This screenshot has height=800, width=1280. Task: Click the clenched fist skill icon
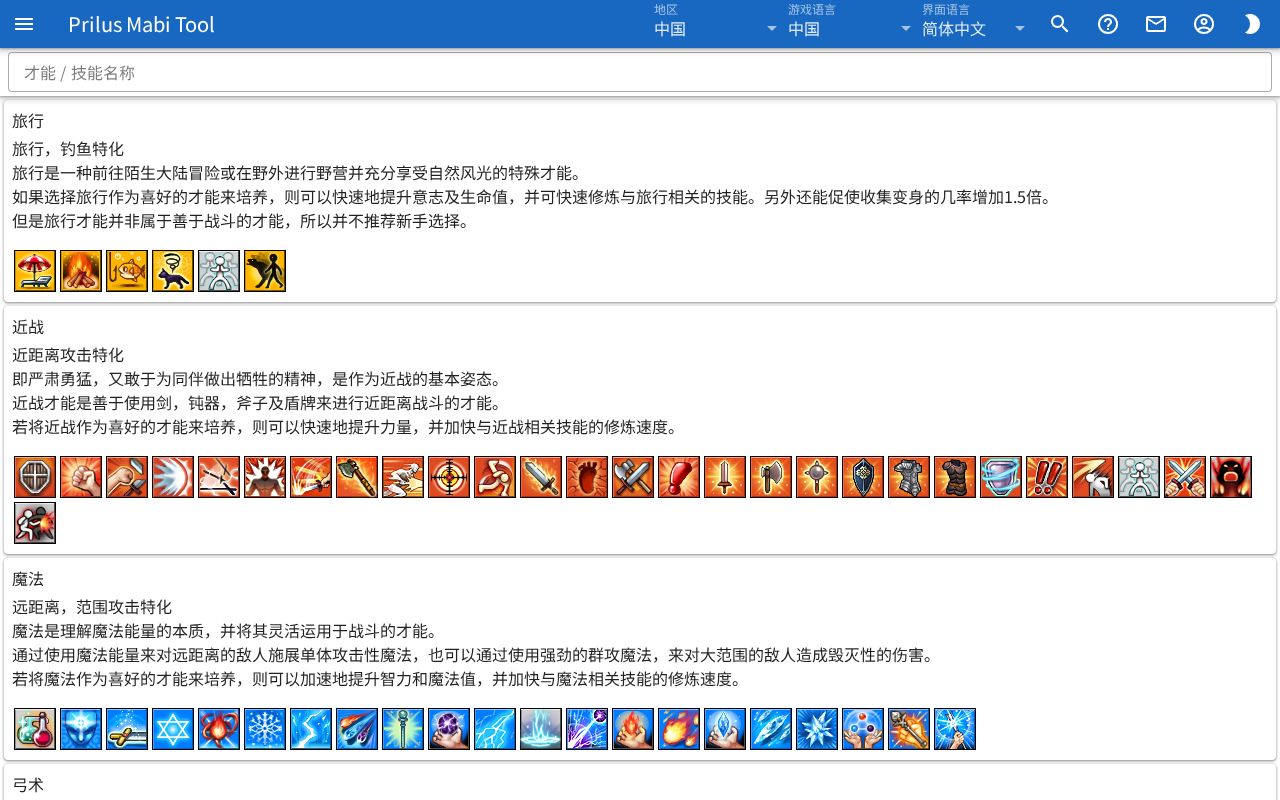[x=81, y=477]
